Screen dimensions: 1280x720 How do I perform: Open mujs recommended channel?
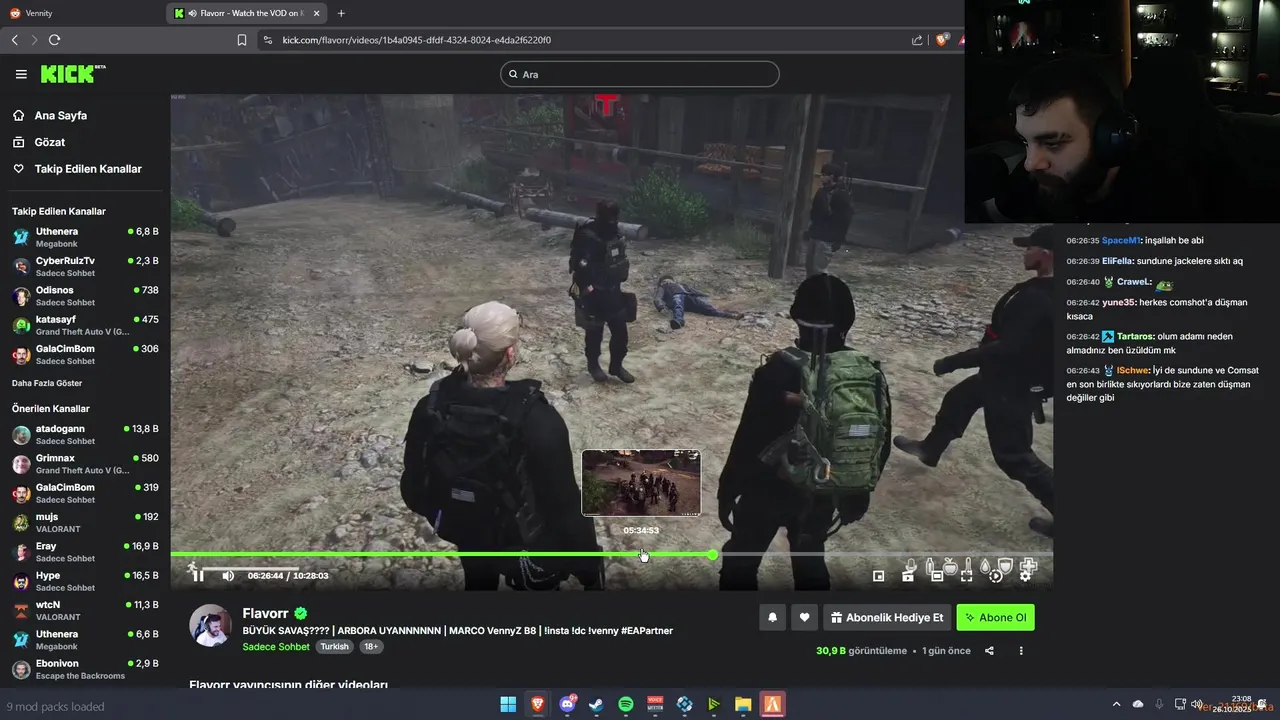coord(85,522)
